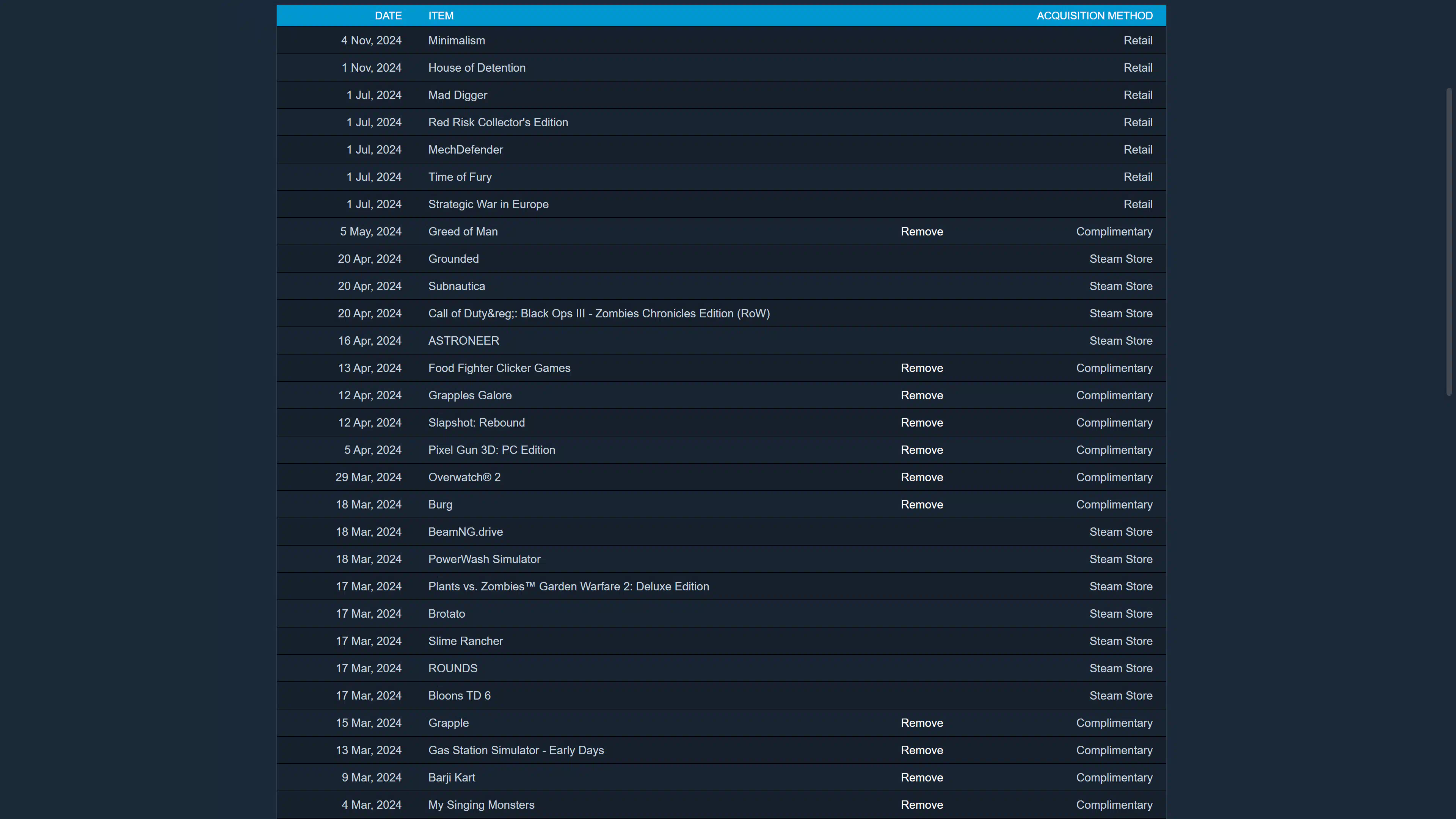The width and height of the screenshot is (1456, 819).
Task: Click Complimentary in the Barji Kart row
Action: (1114, 778)
